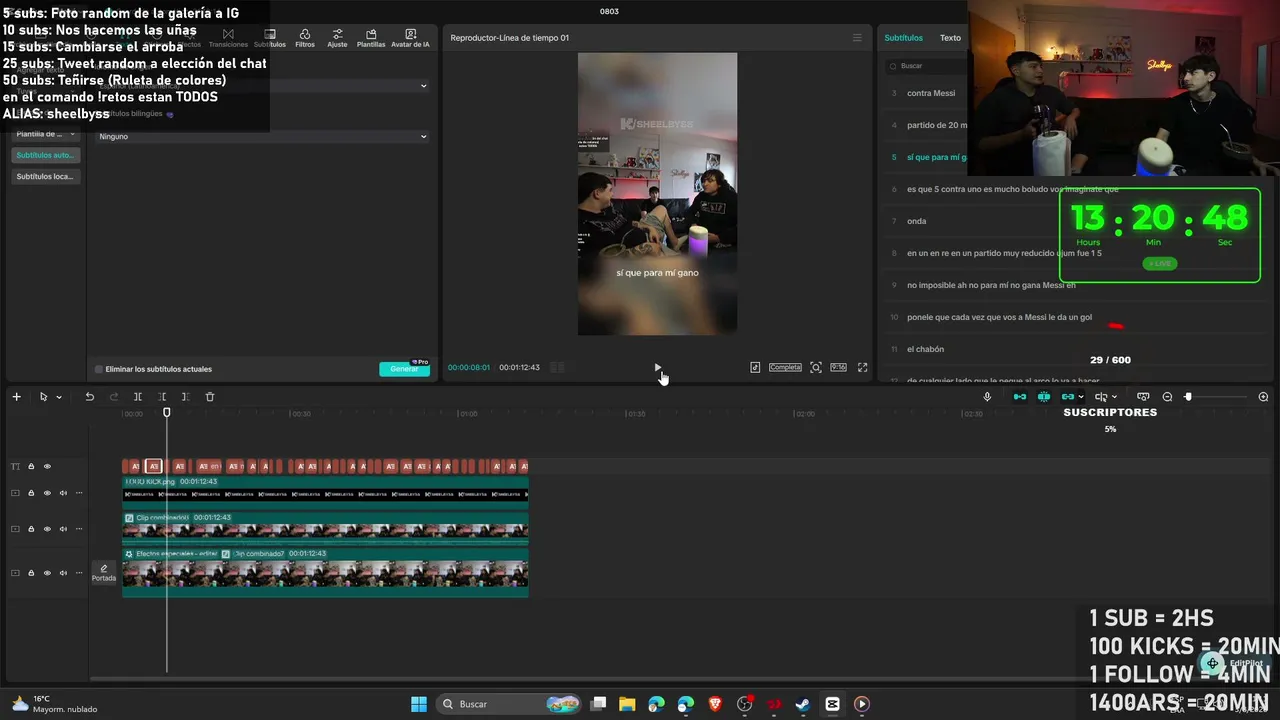
Task: Click the timeline zoom slider handle
Action: (x=1188, y=397)
